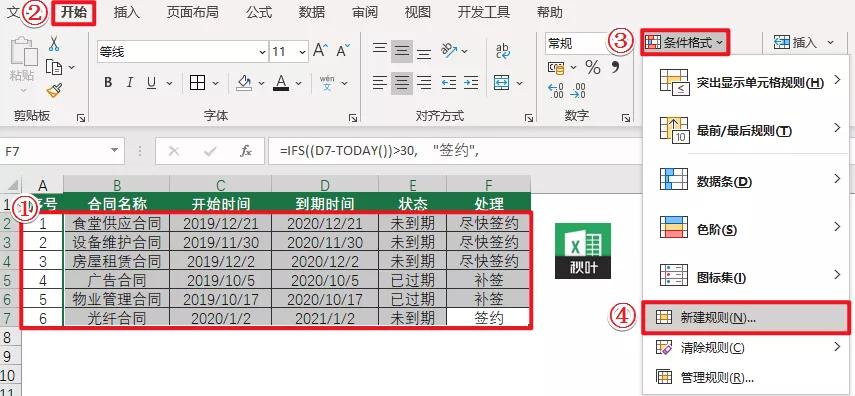Open the alignment group dialog launcher
The height and width of the screenshot is (396, 855).
point(528,117)
